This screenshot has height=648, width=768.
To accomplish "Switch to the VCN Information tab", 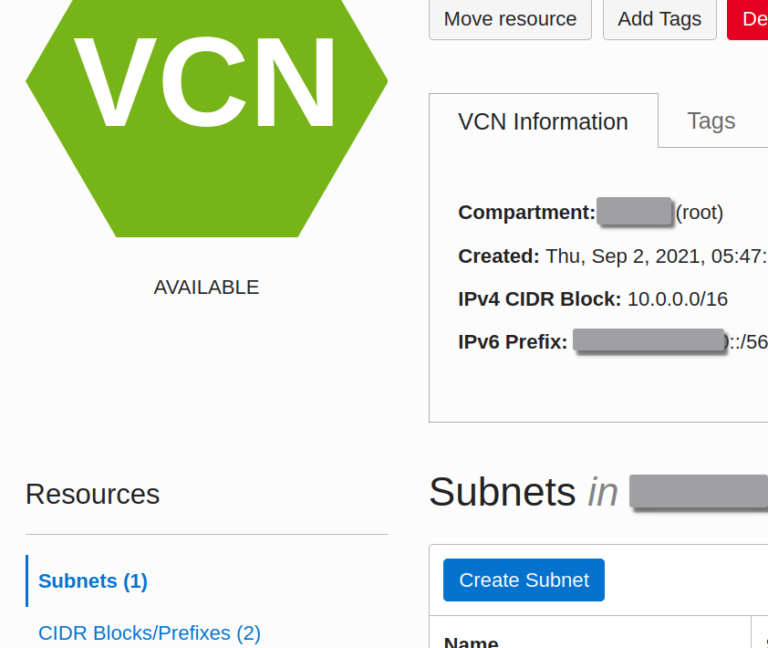I will pyautogui.click(x=543, y=121).
